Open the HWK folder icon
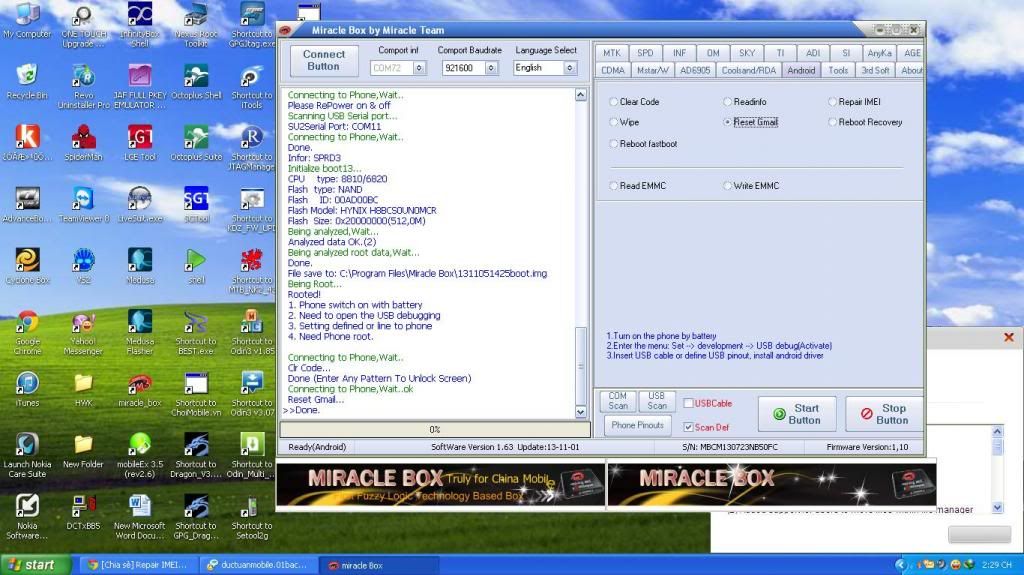This screenshot has width=1024, height=575. [83, 389]
